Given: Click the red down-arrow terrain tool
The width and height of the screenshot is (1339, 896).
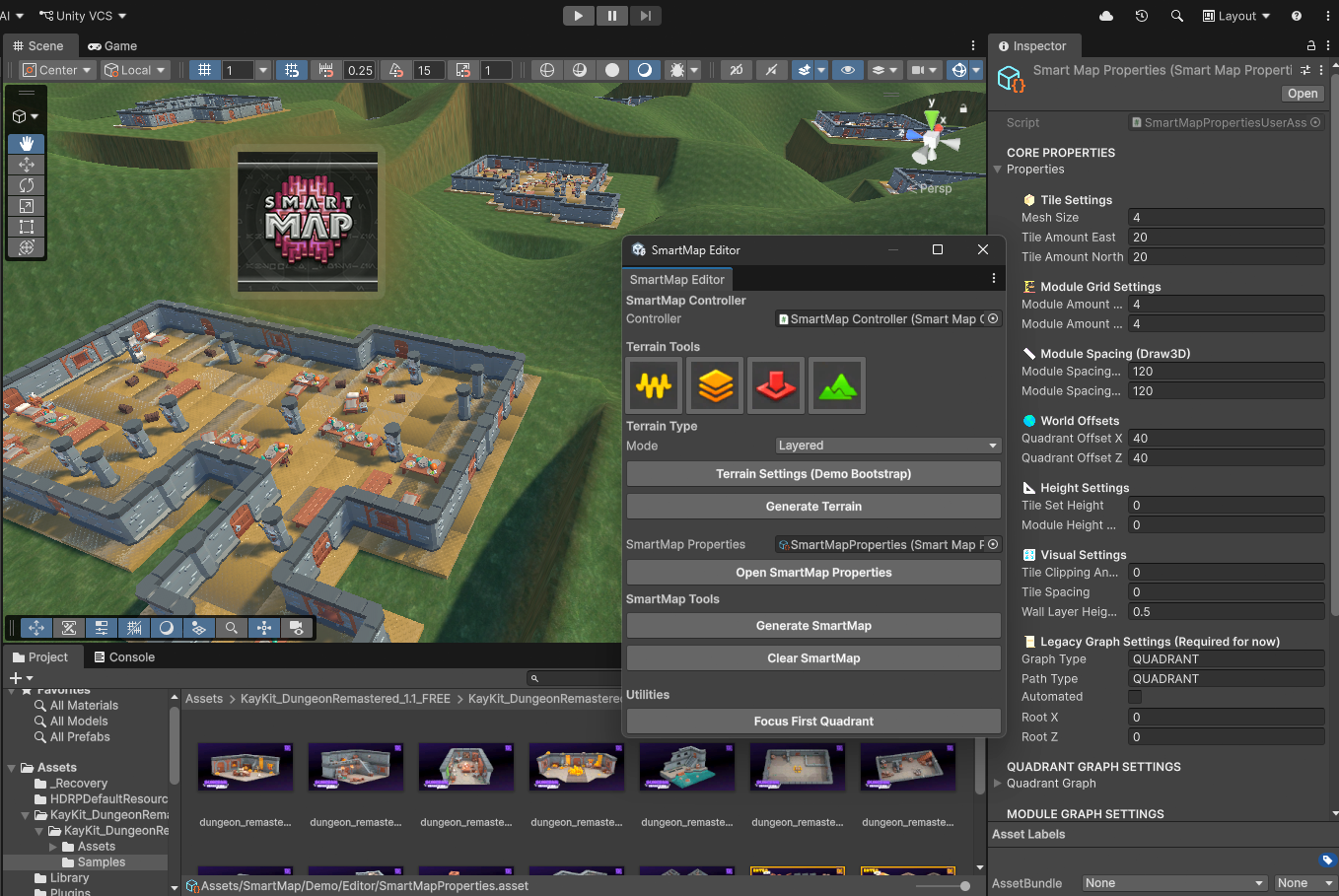Looking at the screenshot, I should 776,385.
